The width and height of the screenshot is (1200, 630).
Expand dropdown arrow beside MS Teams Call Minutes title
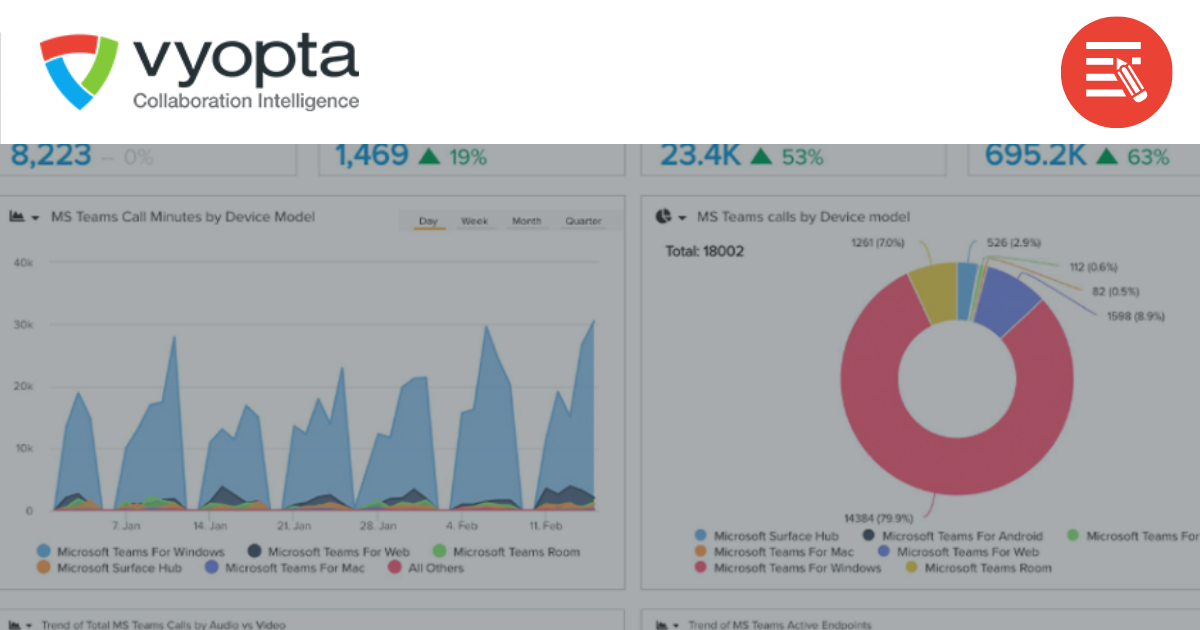(36, 218)
